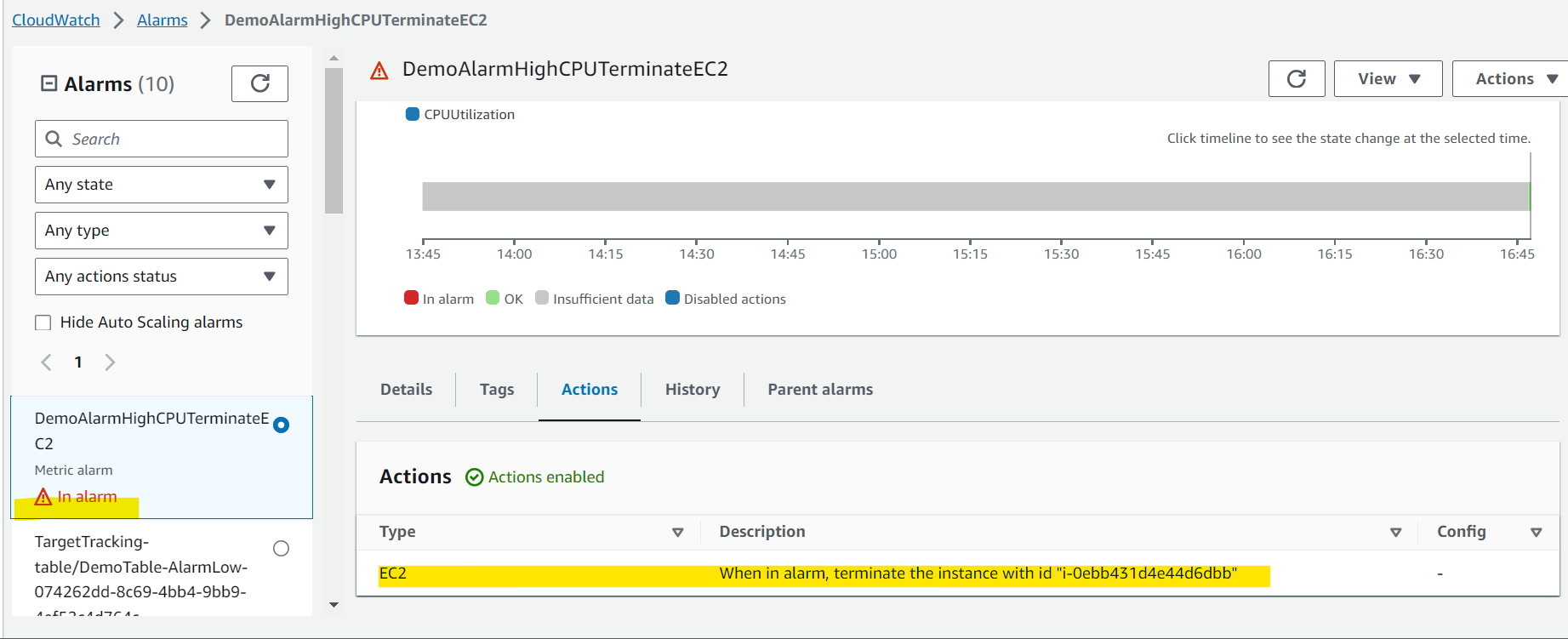The image size is (1568, 639).
Task: Open the View dropdown menu
Action: coord(1388,79)
